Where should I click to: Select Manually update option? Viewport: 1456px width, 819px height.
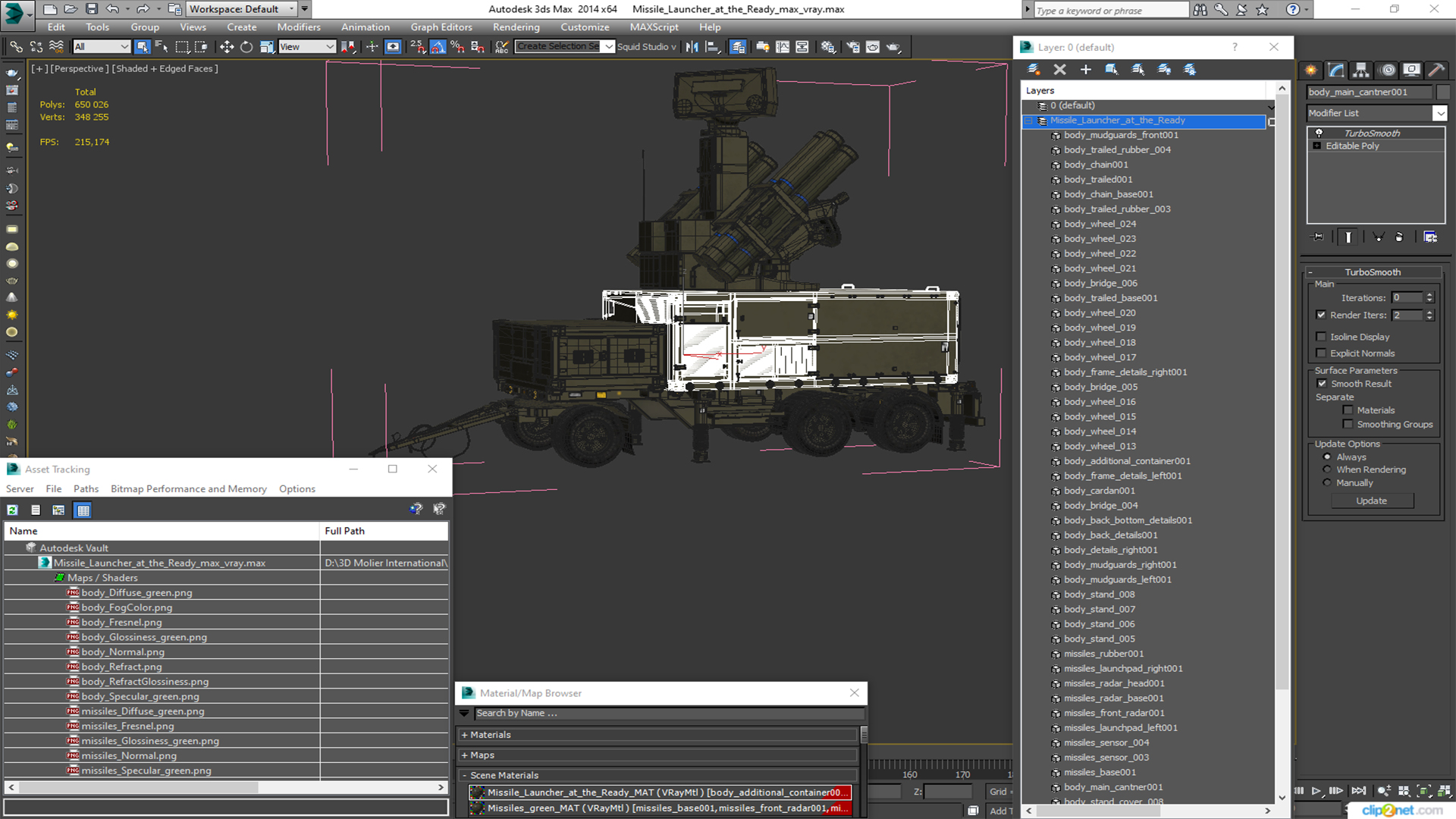point(1327,483)
